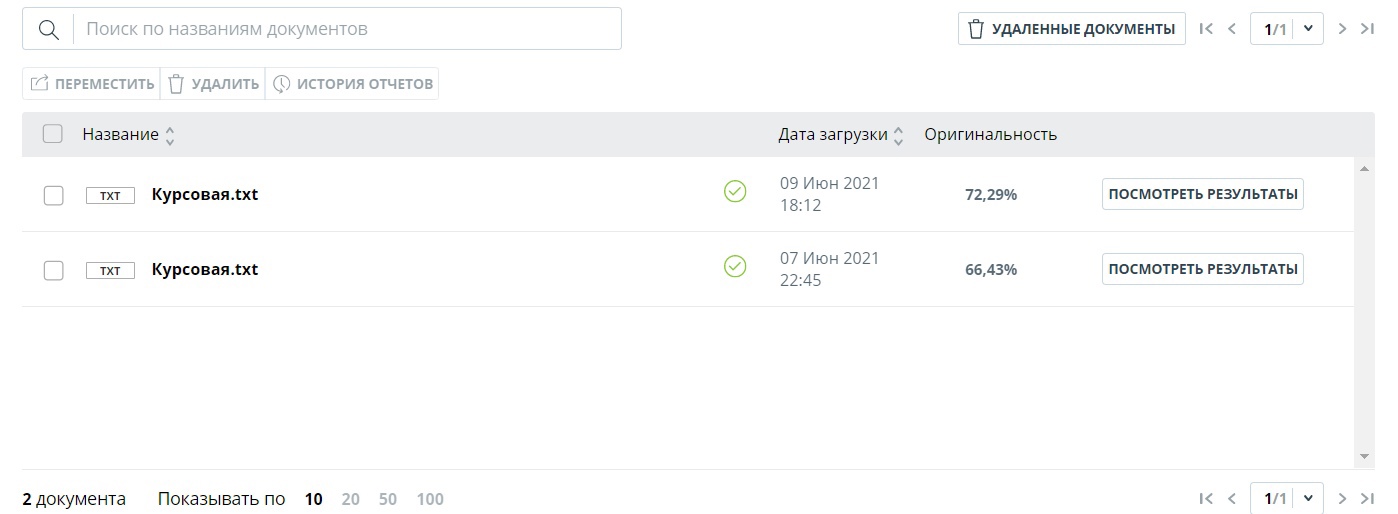Go to last page in top pagination
The width and height of the screenshot is (1398, 514).
click(1368, 29)
